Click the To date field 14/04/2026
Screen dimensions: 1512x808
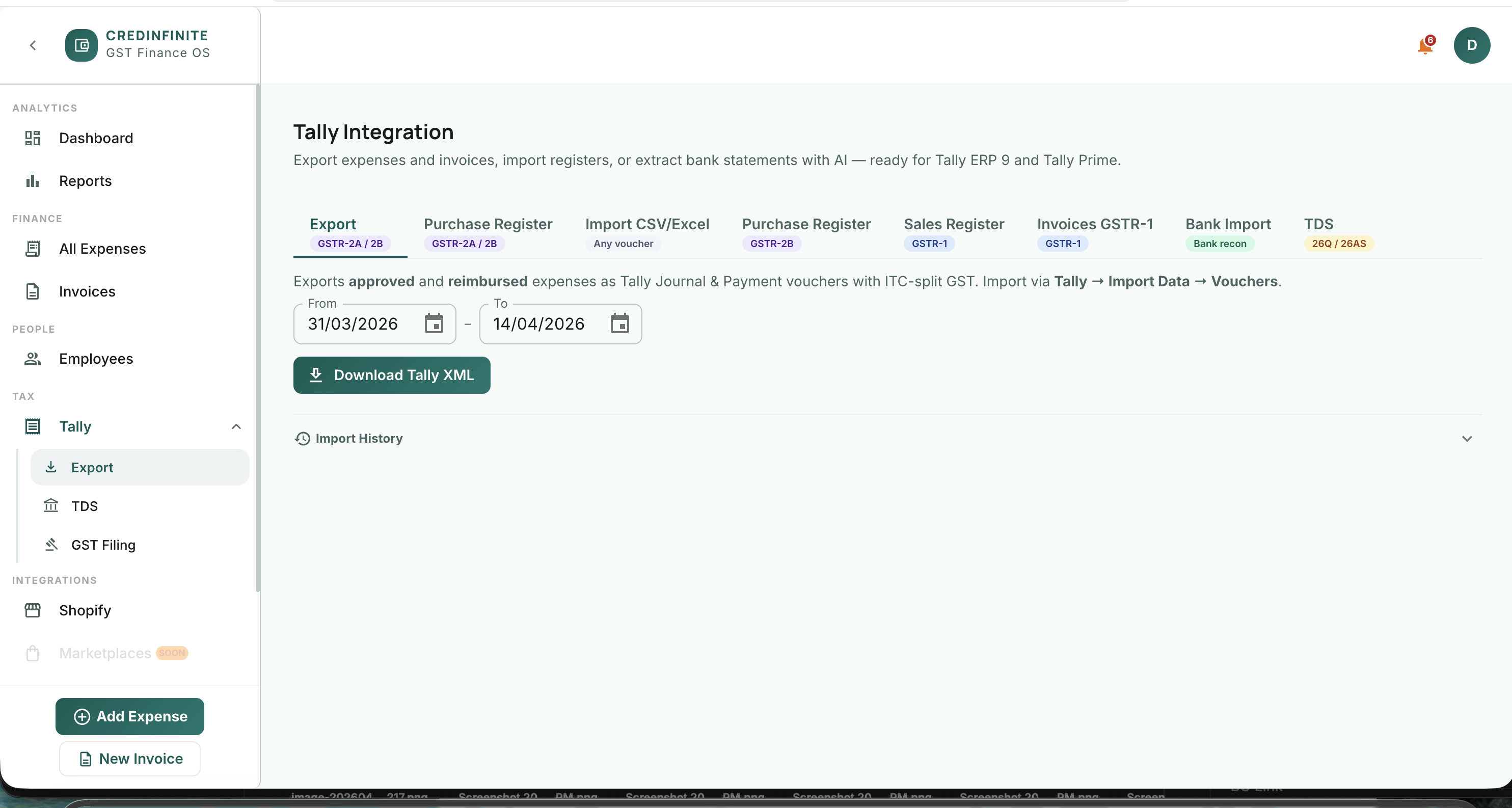tap(560, 324)
